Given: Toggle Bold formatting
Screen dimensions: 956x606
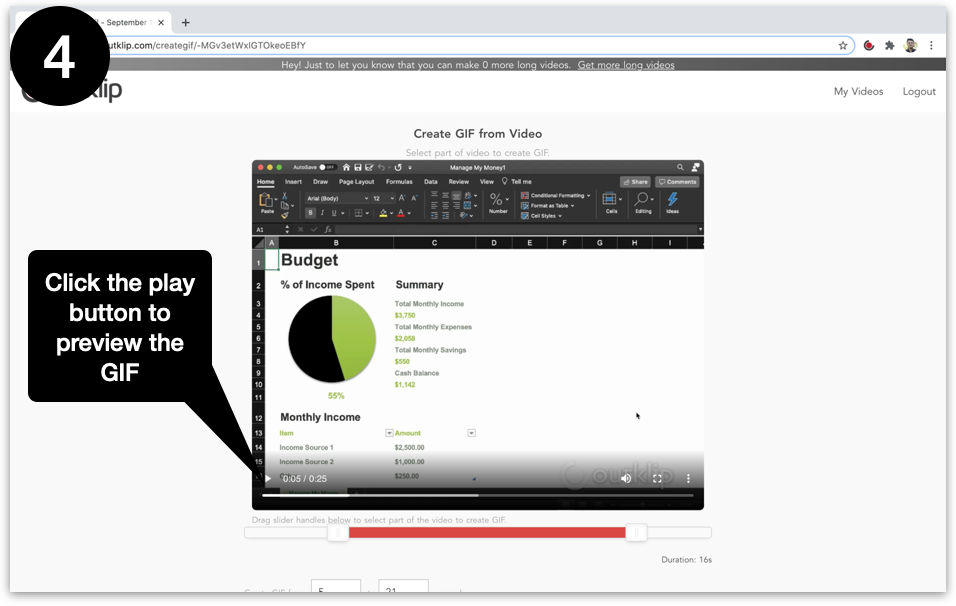Looking at the screenshot, I should [x=310, y=213].
